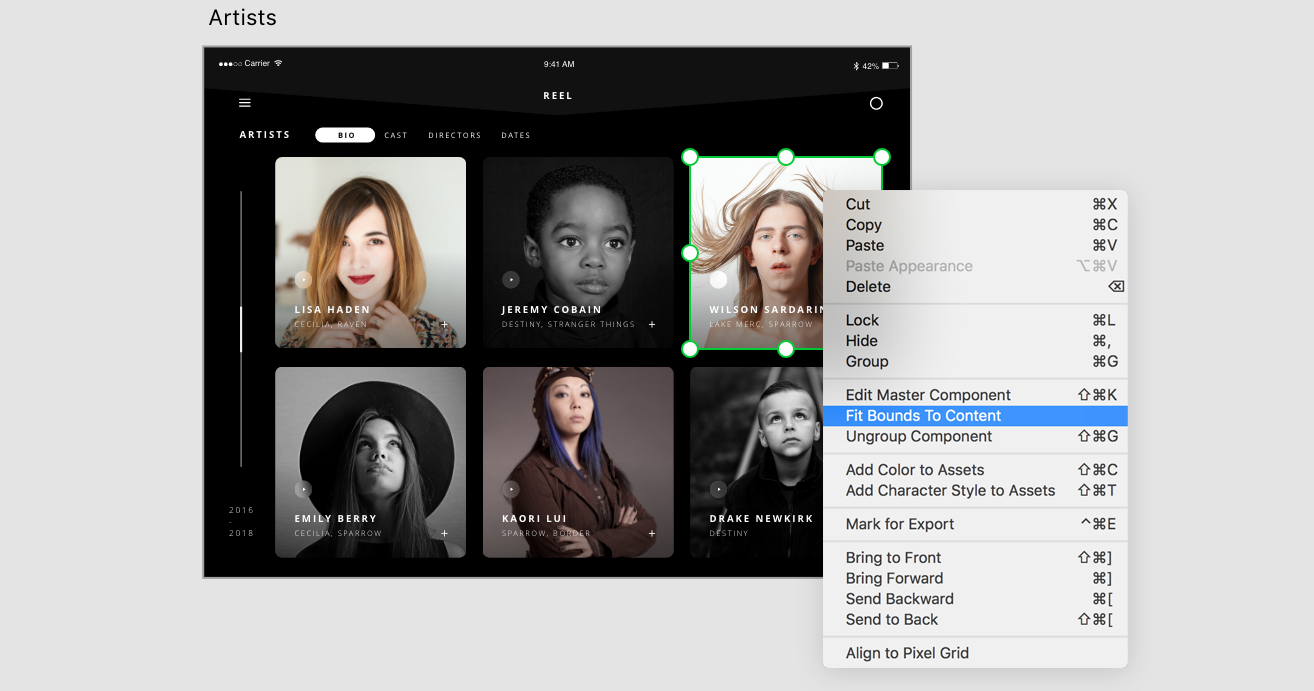Choose Send to Back

[x=975, y=619]
